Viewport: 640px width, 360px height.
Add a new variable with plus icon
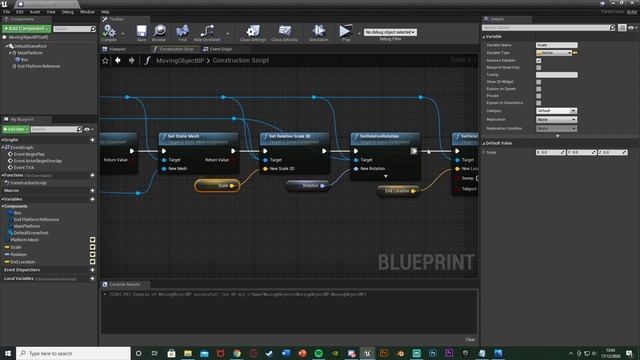[92, 199]
